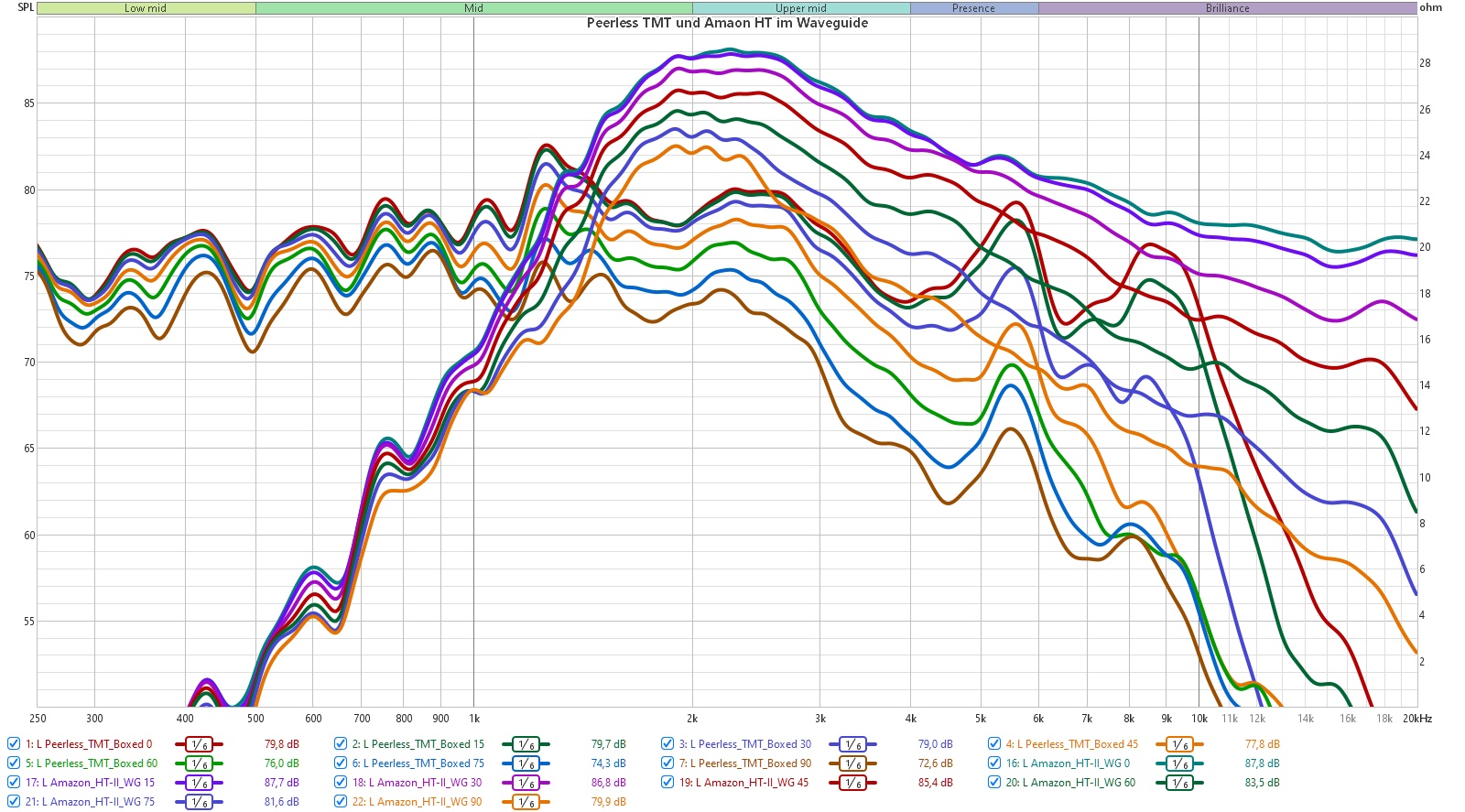Screen dimensions: 1465x812
Task: Click the 1/6 icon beside Amazon_HT-II_WG 90
Action: click(526, 802)
